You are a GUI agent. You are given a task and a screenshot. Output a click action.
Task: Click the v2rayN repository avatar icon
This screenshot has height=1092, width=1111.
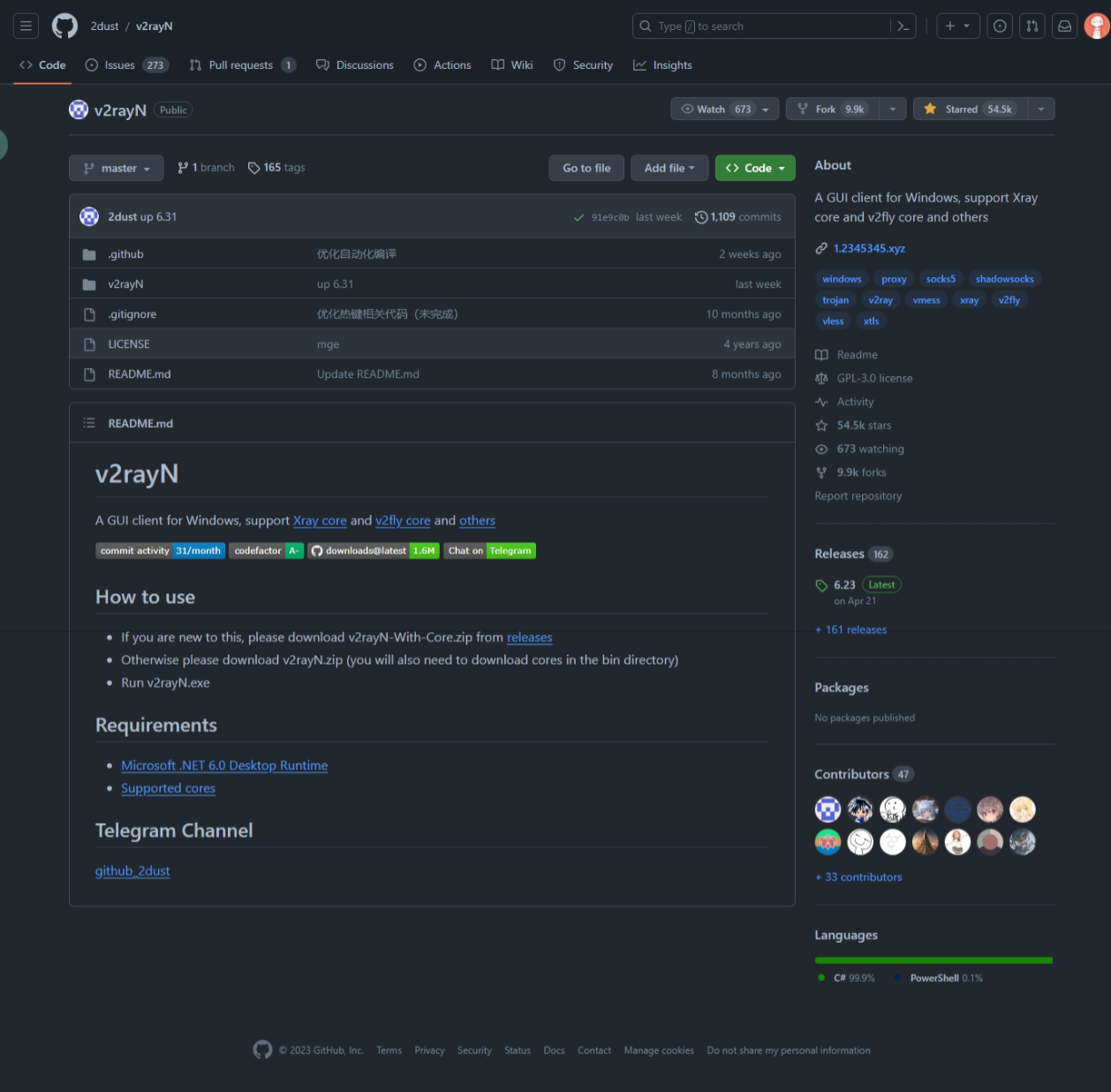click(79, 109)
